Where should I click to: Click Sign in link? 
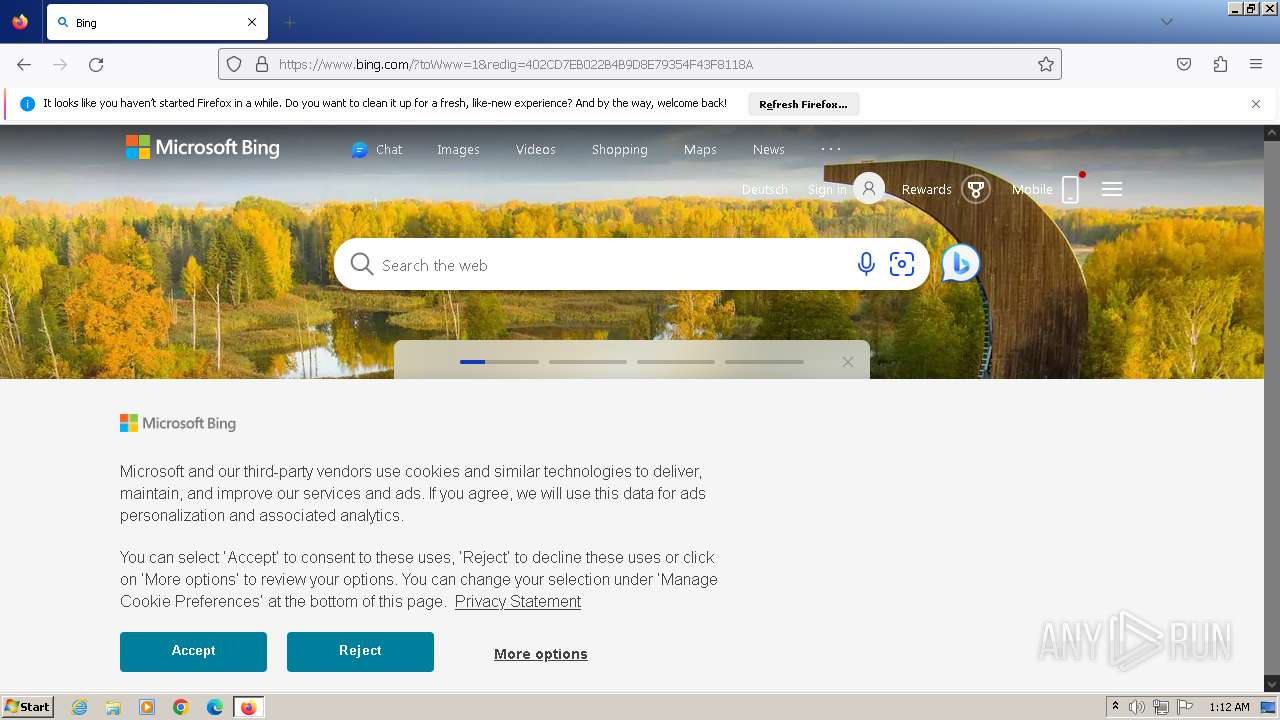click(827, 189)
